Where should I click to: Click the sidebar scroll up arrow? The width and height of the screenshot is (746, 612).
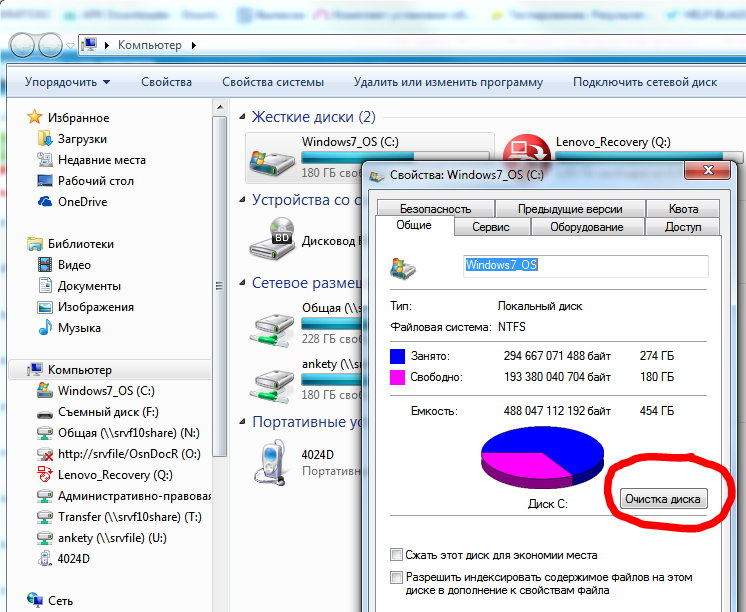click(x=219, y=107)
